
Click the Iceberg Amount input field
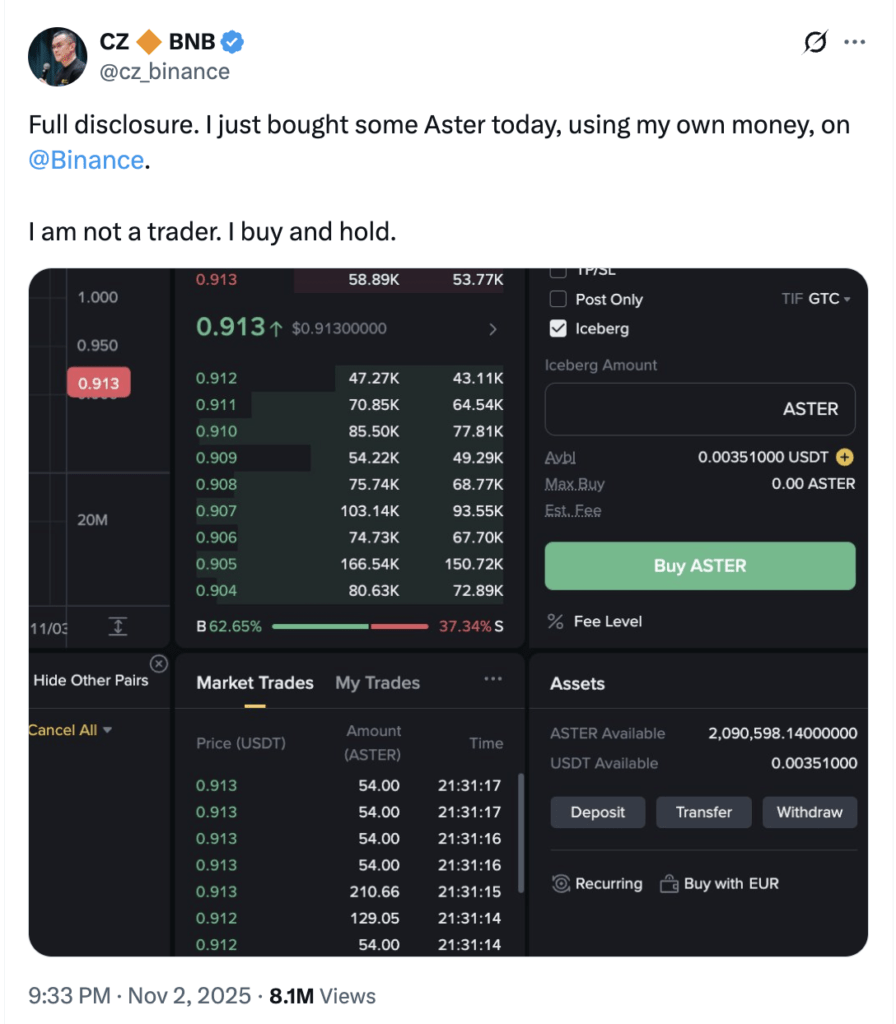pos(699,409)
